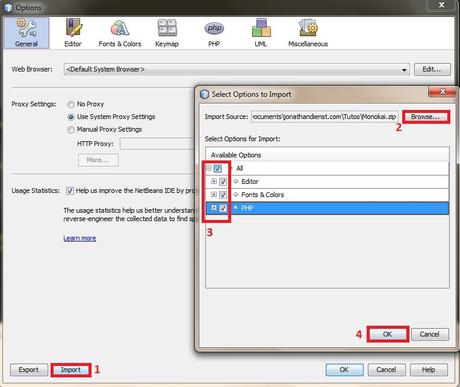Click the NetBeans icon in Options title bar

[x=8, y=7]
